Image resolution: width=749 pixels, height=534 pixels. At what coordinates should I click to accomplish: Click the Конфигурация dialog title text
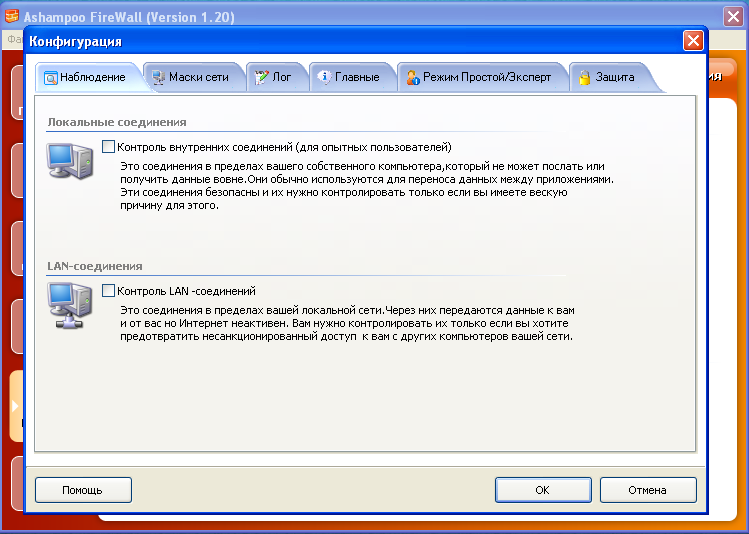pos(75,42)
